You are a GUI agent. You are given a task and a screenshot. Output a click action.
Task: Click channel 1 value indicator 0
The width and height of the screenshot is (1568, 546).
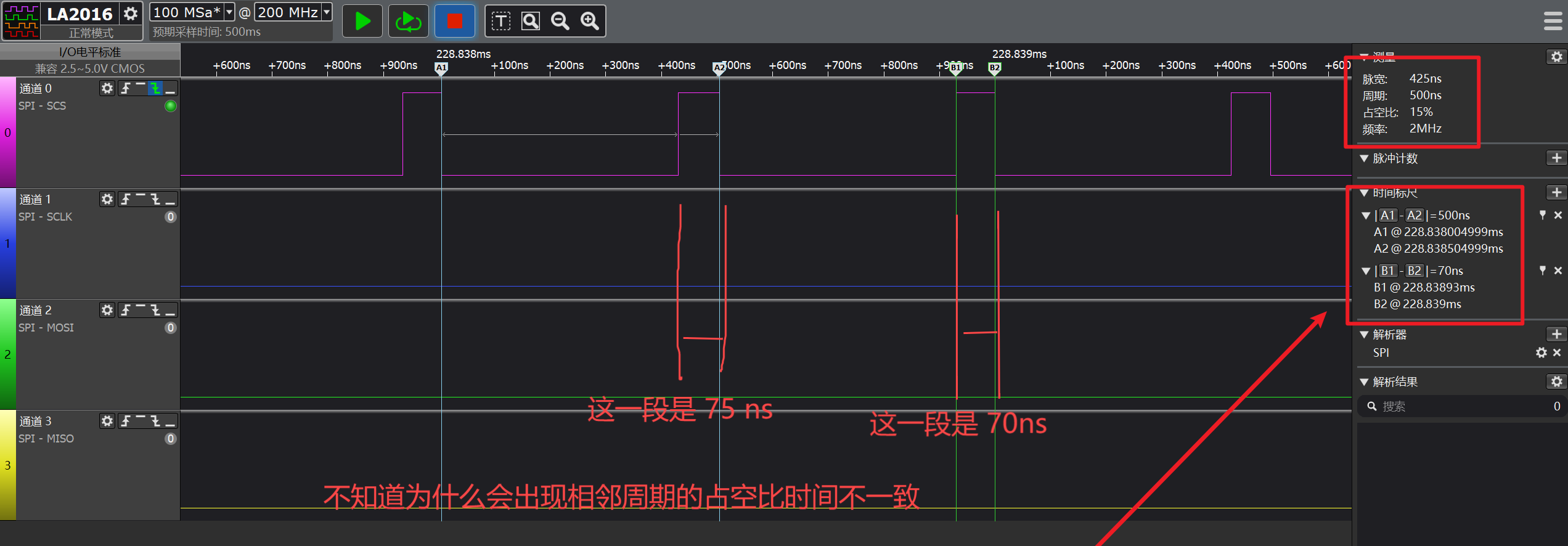(171, 217)
